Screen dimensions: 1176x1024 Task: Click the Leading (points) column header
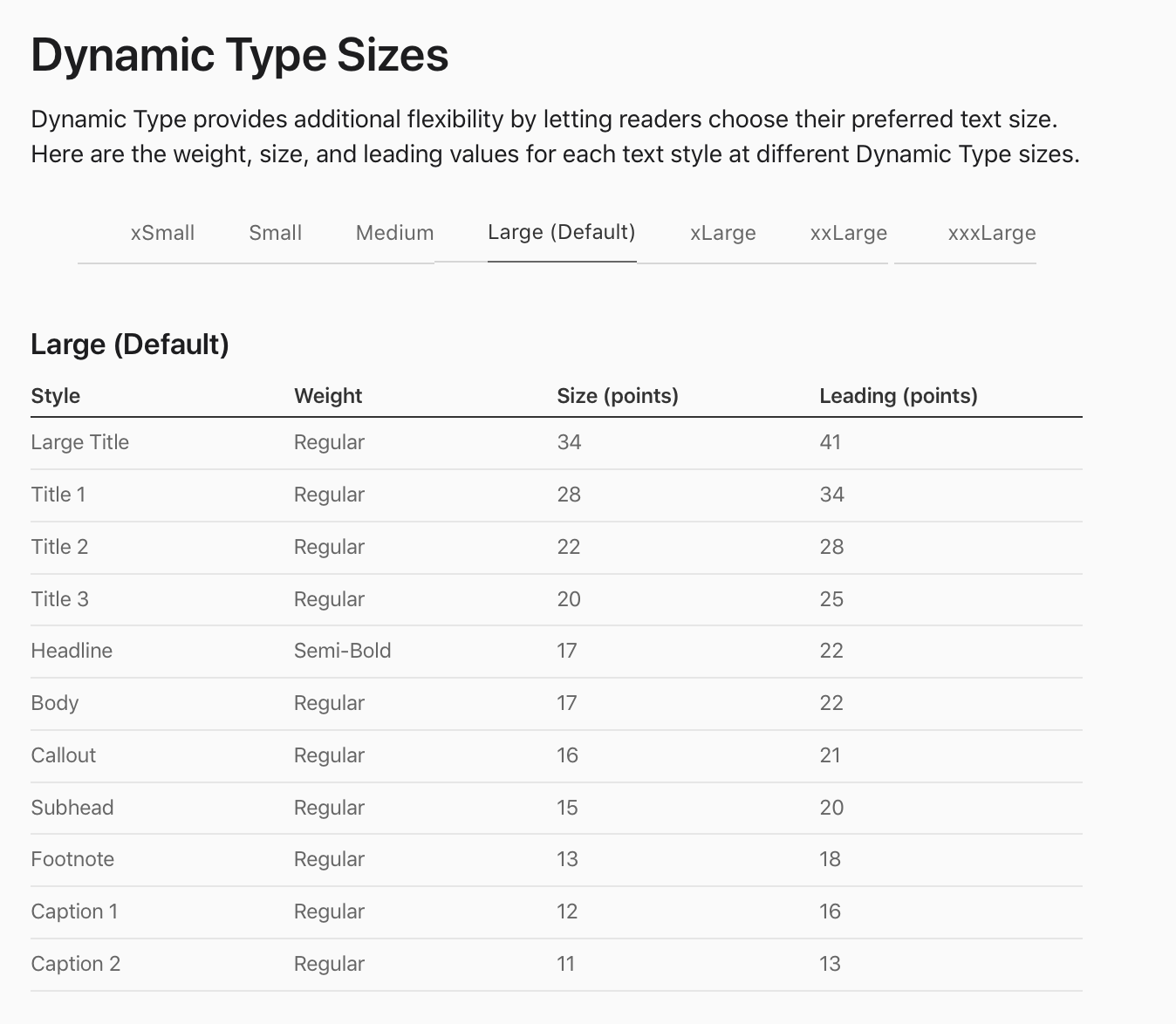click(x=899, y=396)
